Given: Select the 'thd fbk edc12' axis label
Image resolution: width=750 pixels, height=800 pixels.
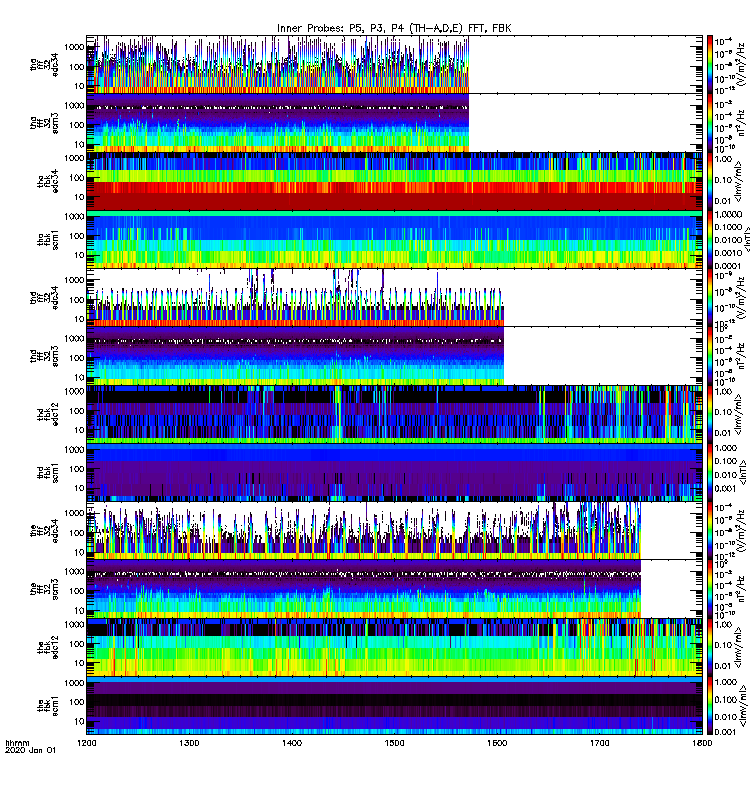Looking at the screenshot, I should tap(48, 414).
